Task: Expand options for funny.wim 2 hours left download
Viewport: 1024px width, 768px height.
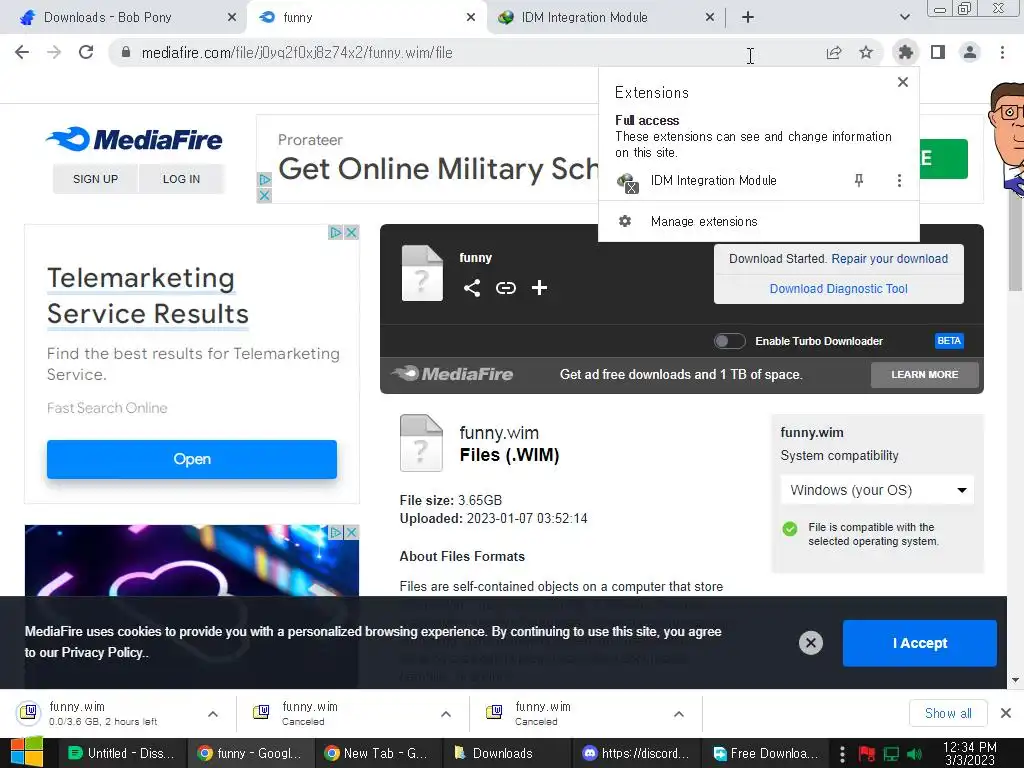Action: click(x=213, y=714)
